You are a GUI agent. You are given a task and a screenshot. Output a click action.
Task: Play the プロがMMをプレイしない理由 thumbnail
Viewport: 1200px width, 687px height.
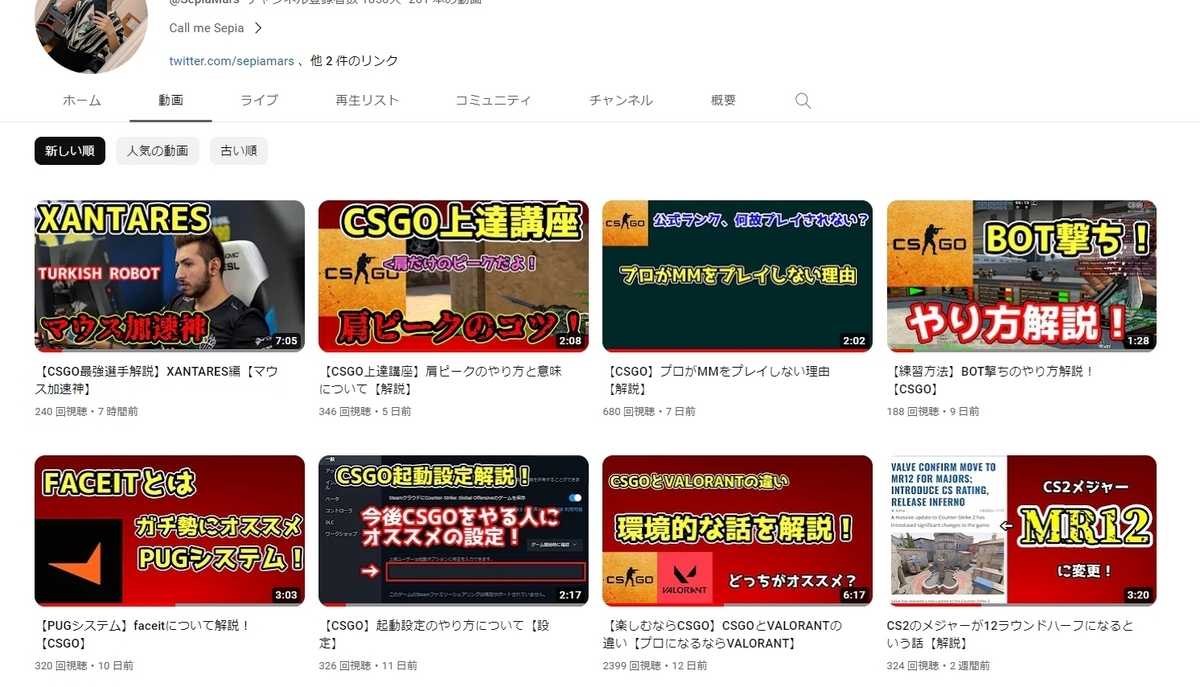tap(737, 276)
